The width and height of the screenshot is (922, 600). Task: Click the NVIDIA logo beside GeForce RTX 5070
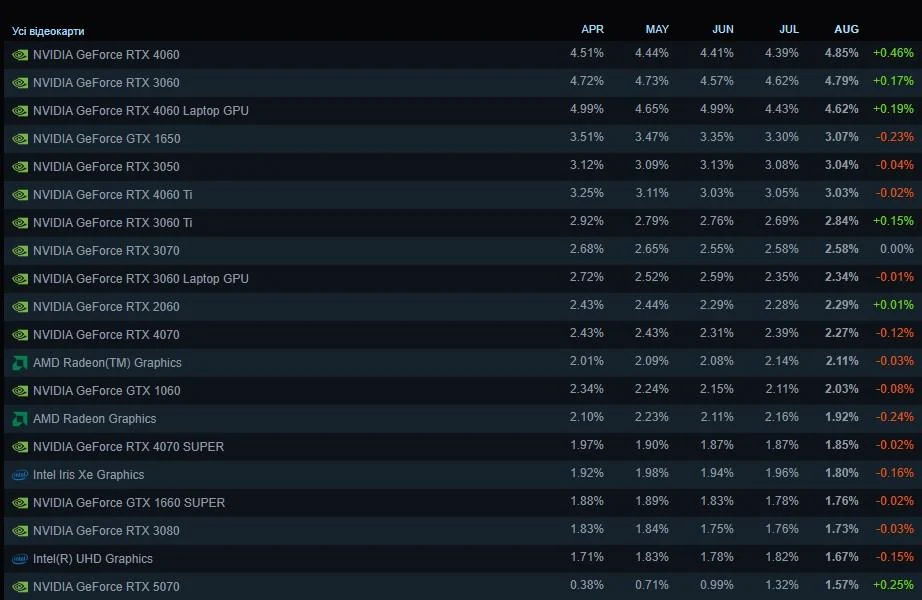coord(20,587)
